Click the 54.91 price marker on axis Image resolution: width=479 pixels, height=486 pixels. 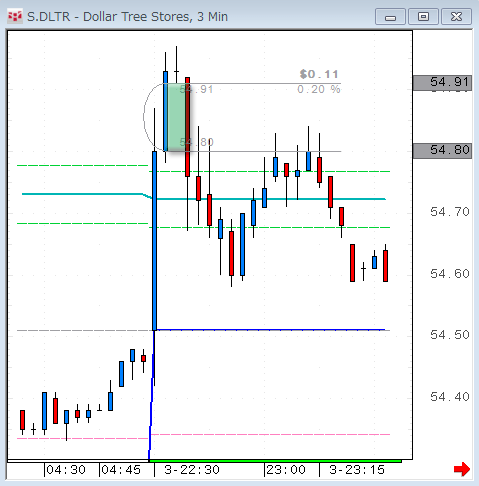(442, 82)
